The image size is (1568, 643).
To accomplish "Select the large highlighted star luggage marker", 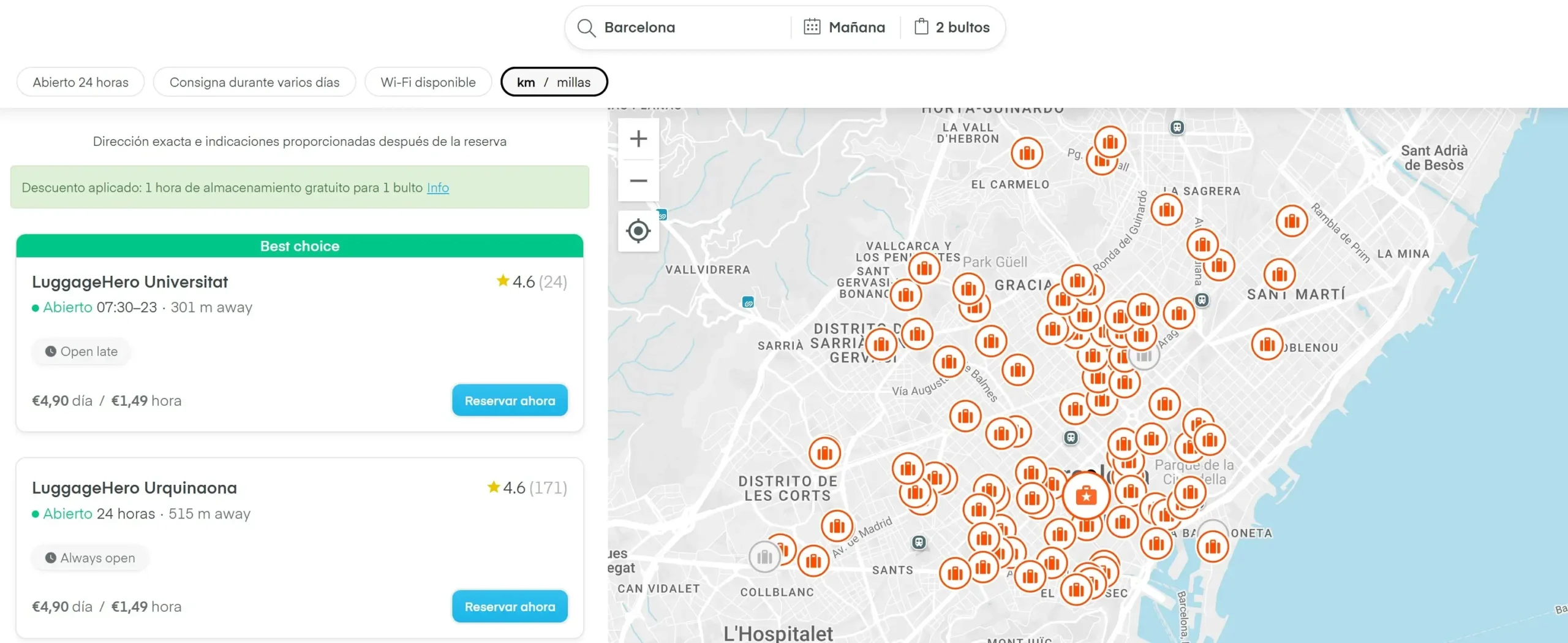I will (x=1086, y=495).
